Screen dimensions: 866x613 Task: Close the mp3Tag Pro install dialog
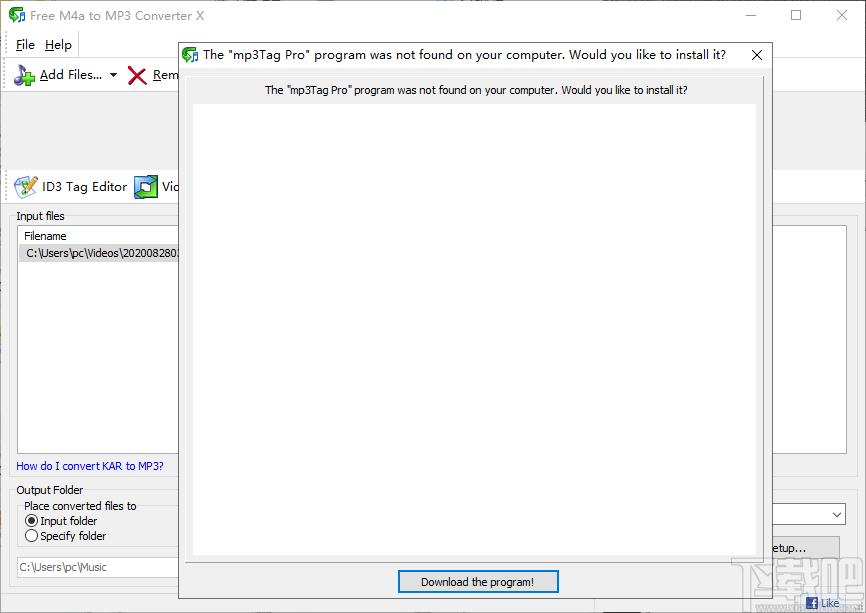(x=757, y=55)
